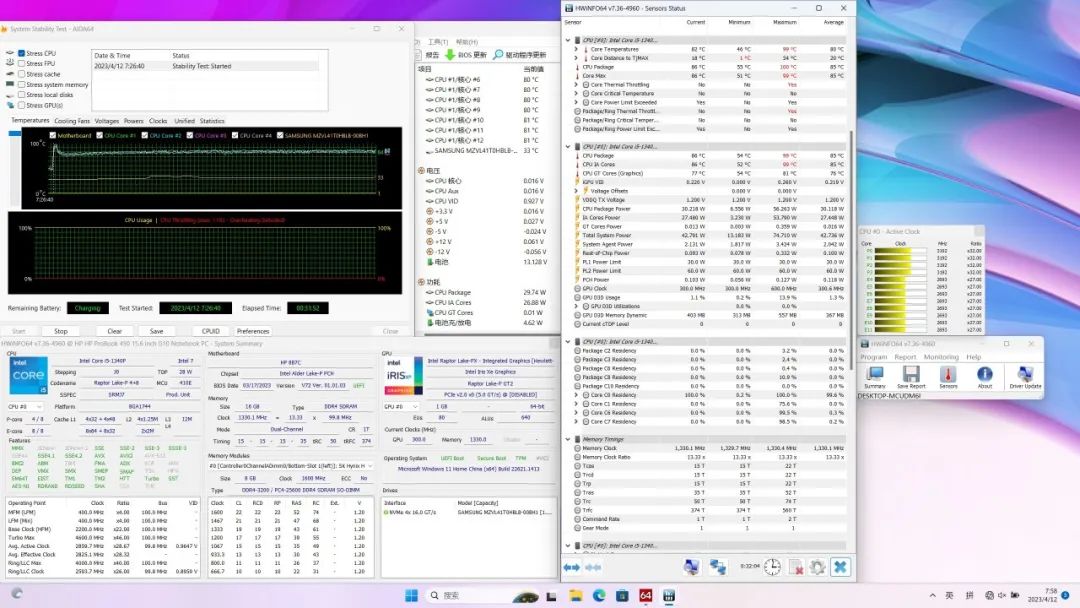Click the About info icon in HWiNFO
1080x608 pixels.
(x=984, y=377)
